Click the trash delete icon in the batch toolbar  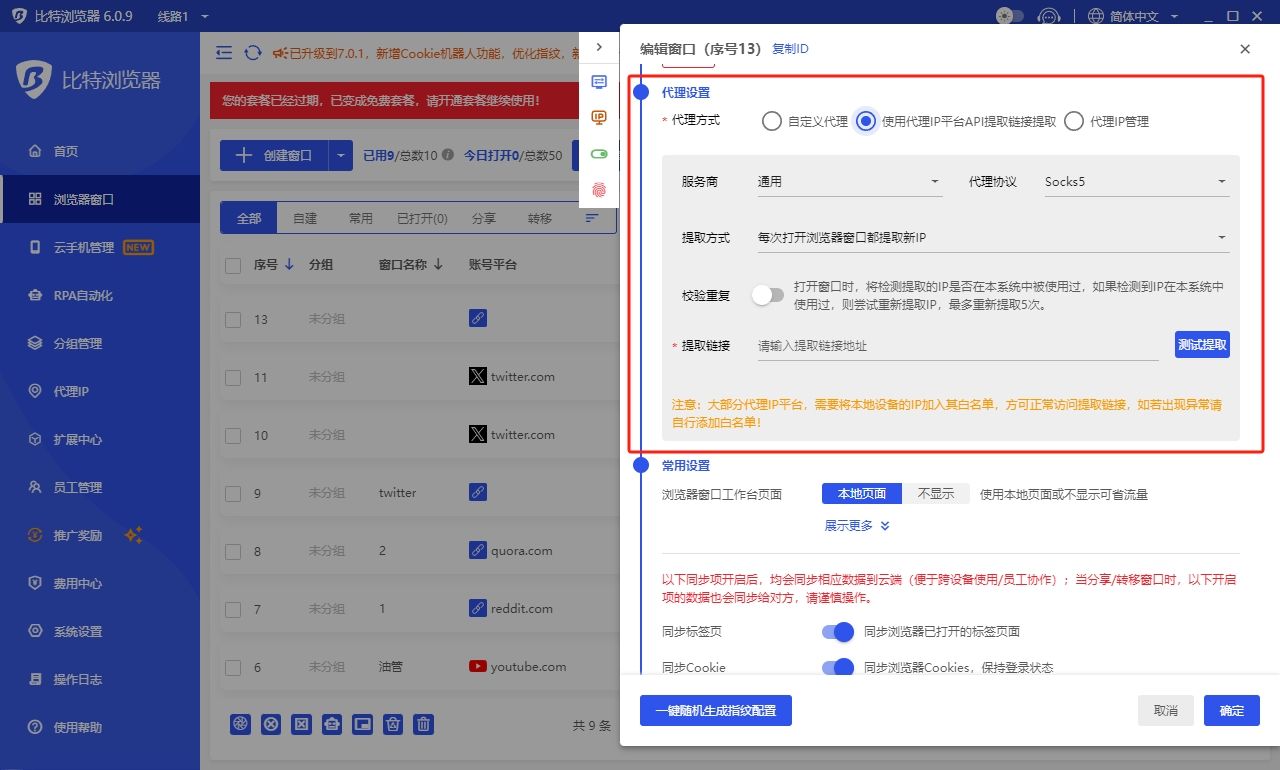click(x=423, y=724)
